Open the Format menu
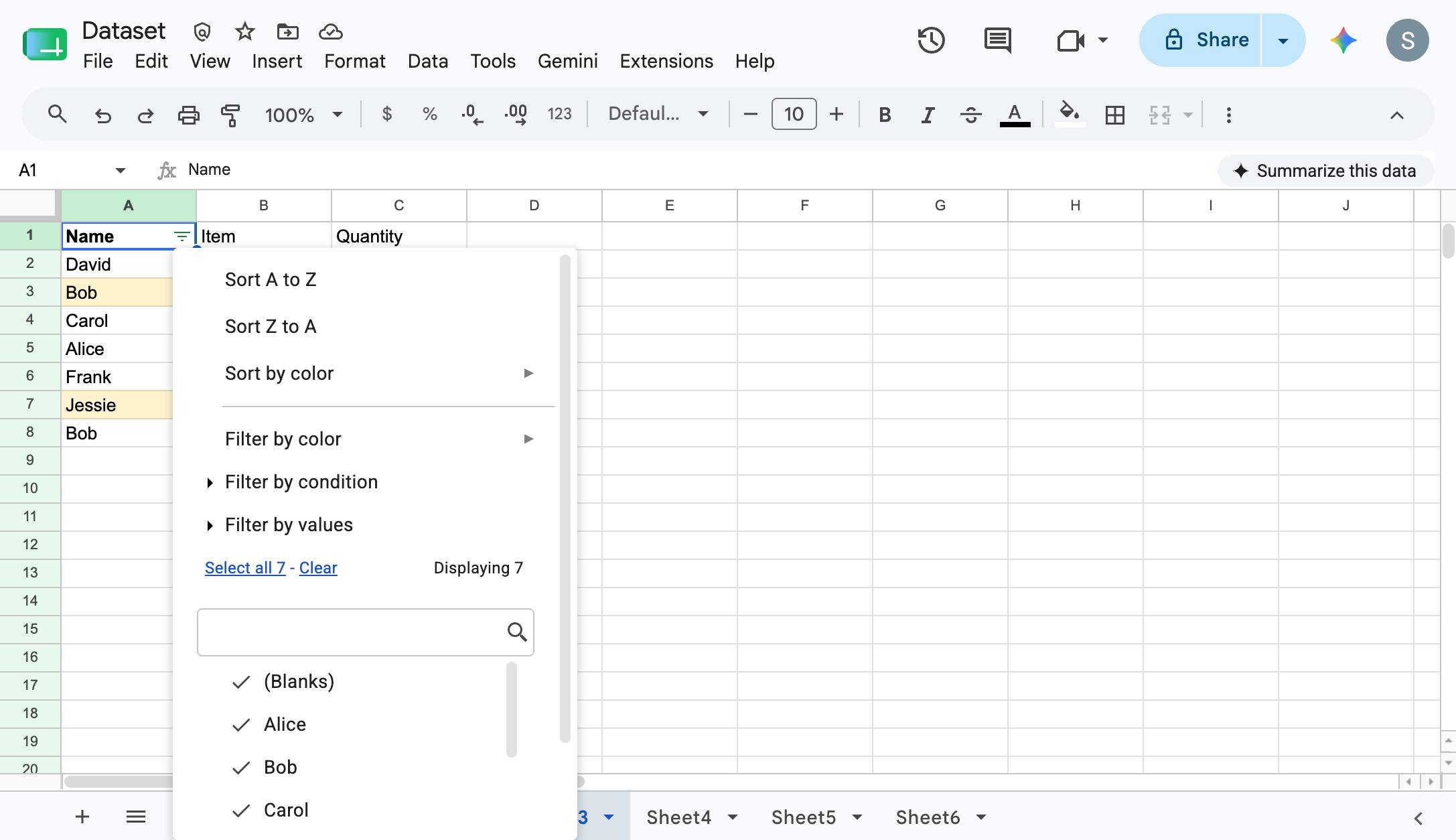1456x840 pixels. point(355,61)
